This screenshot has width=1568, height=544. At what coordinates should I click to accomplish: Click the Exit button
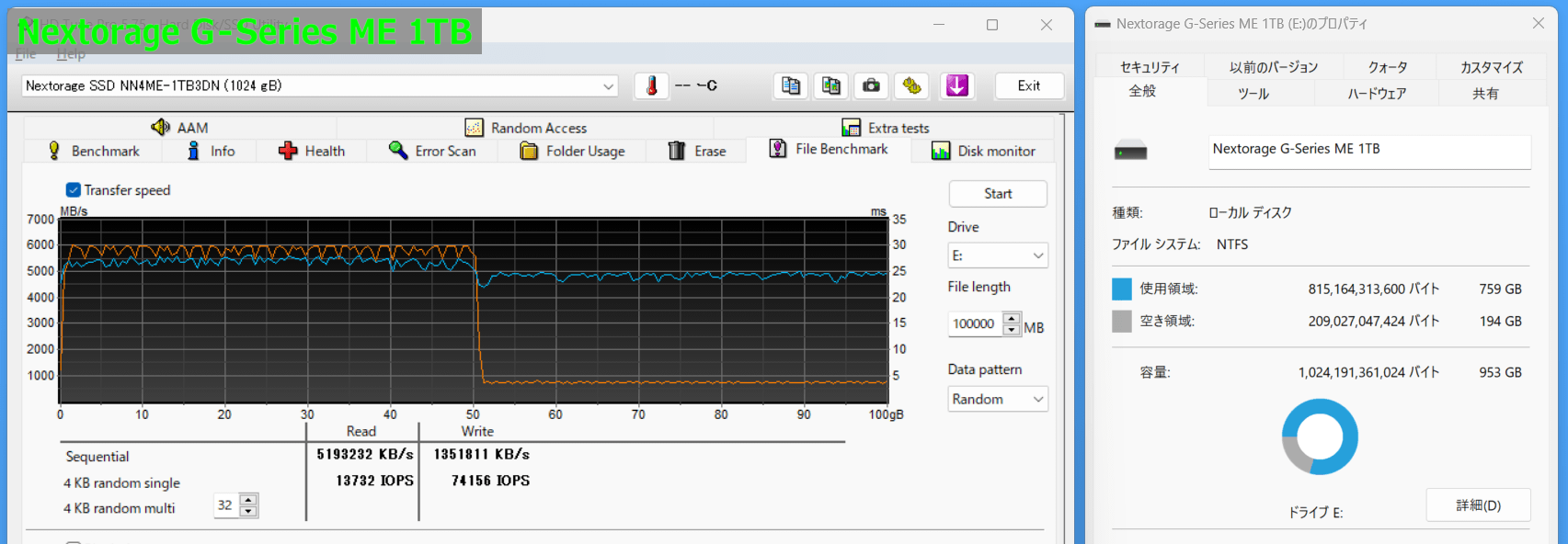coord(1029,85)
